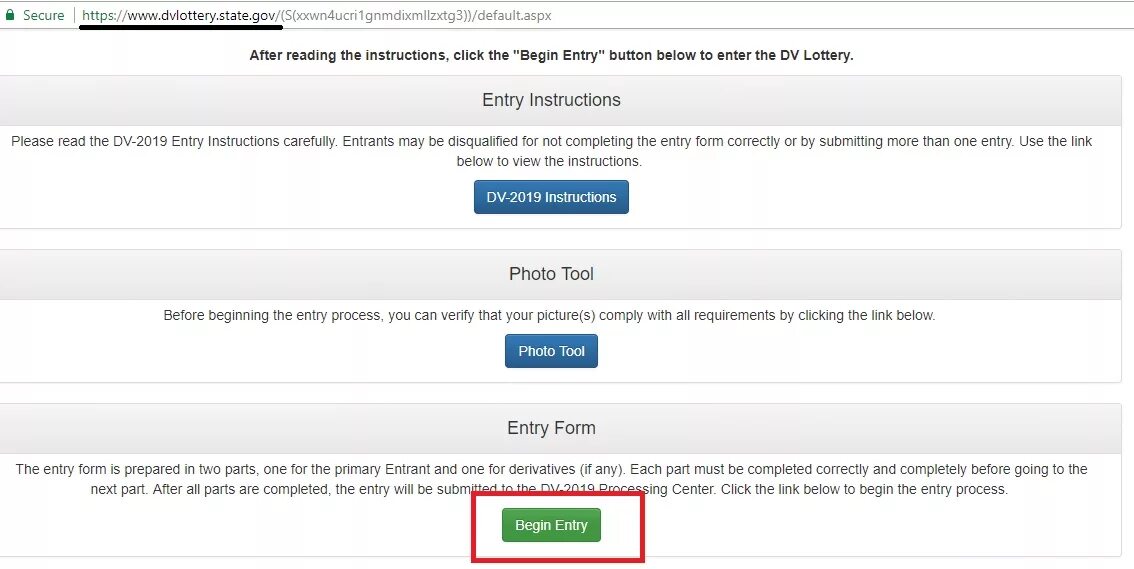Click the default.aspx part of the URL
The width and height of the screenshot is (1134, 569).
click(515, 16)
